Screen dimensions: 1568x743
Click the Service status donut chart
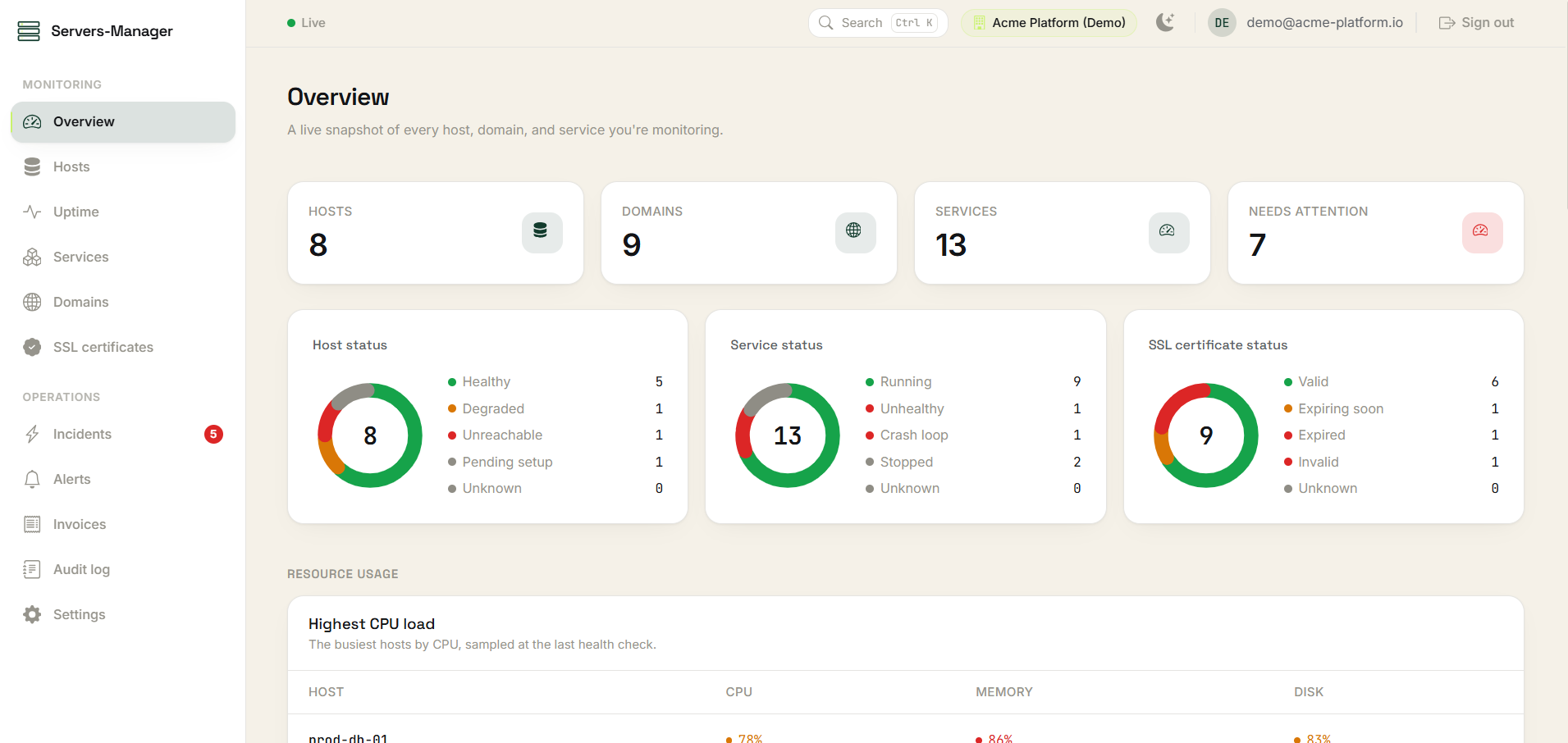tap(788, 435)
